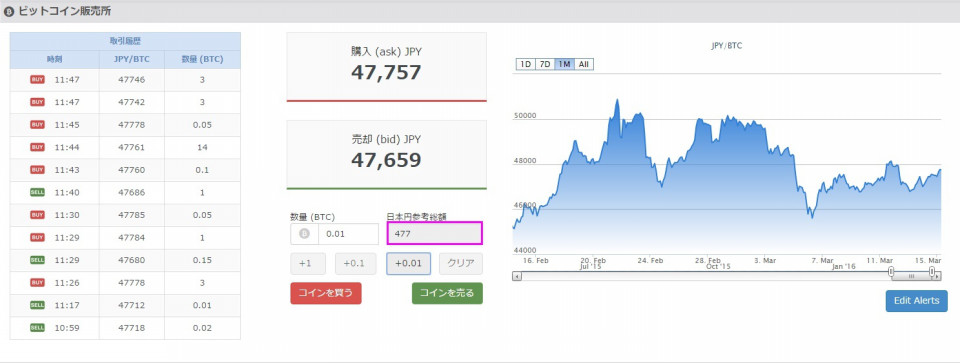Click the red コインを買う button
Screen dimensions: 960x363
[326, 293]
